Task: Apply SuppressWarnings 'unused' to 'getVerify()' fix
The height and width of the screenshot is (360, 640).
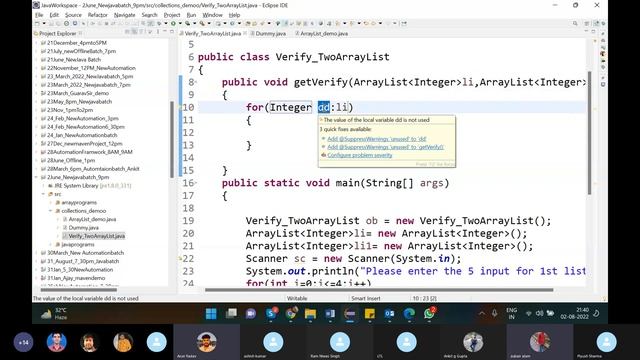Action: point(385,147)
